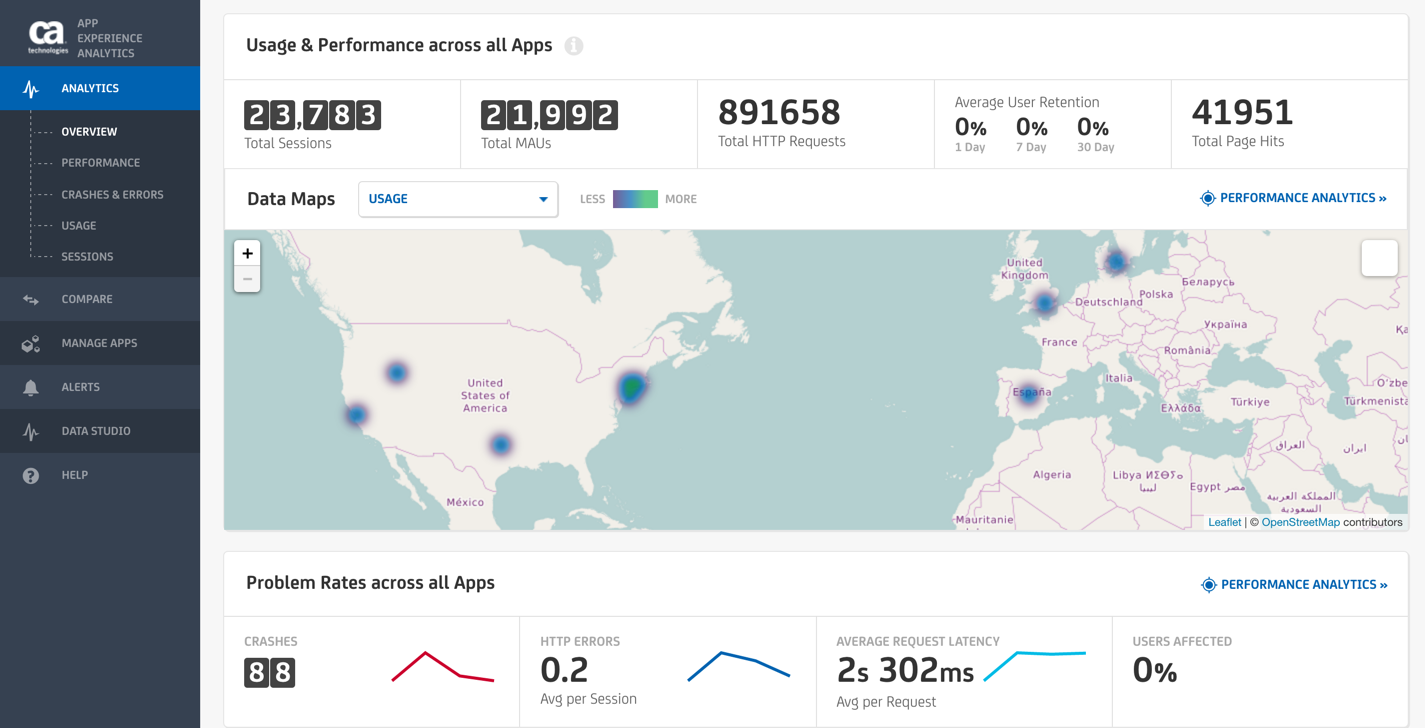Click the info icon beside the page title

(x=574, y=46)
